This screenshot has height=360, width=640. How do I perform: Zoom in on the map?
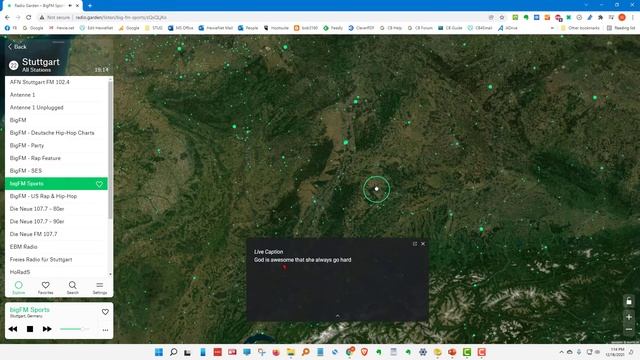tap(629, 317)
